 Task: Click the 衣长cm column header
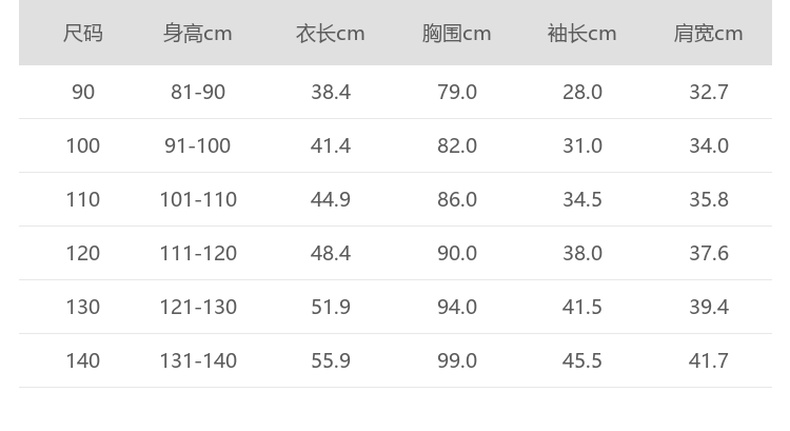point(330,34)
